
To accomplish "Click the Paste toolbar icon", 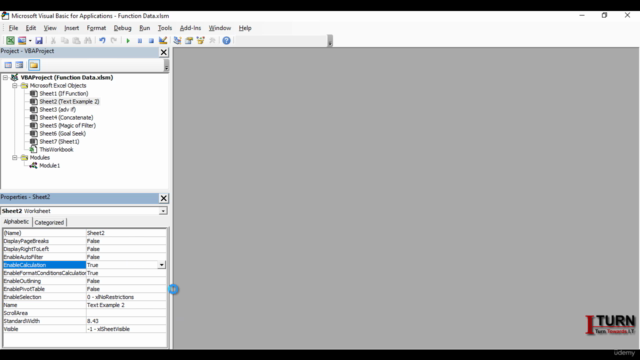I will coord(76,40).
